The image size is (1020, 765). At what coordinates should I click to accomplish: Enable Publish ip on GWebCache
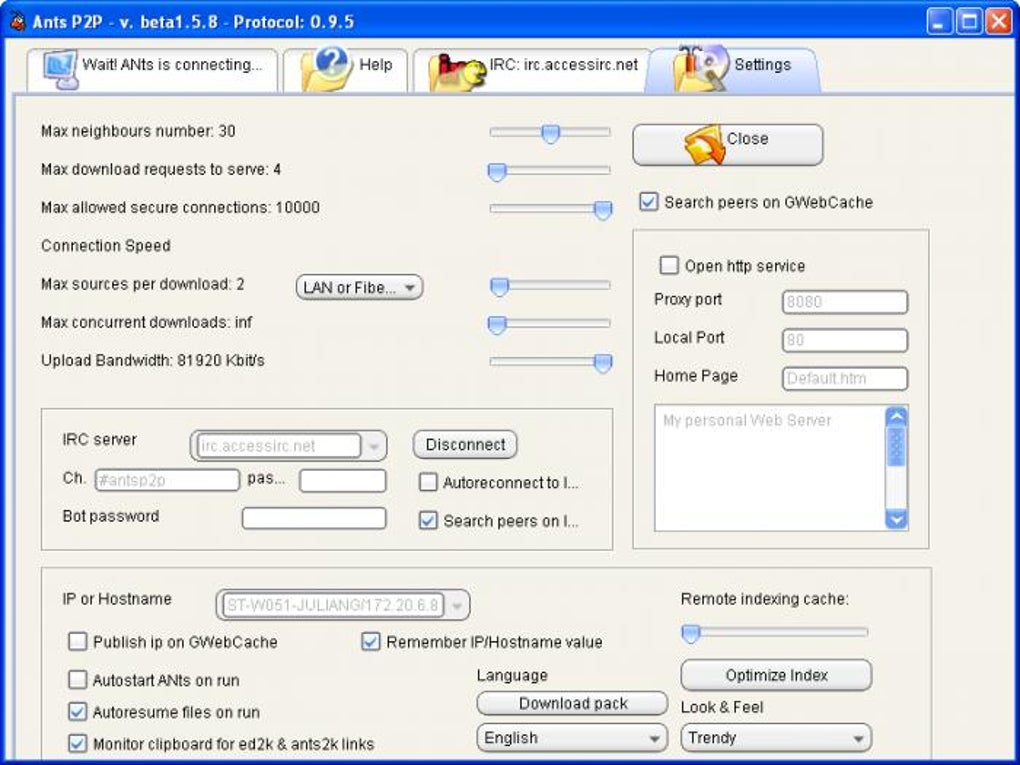click(77, 641)
